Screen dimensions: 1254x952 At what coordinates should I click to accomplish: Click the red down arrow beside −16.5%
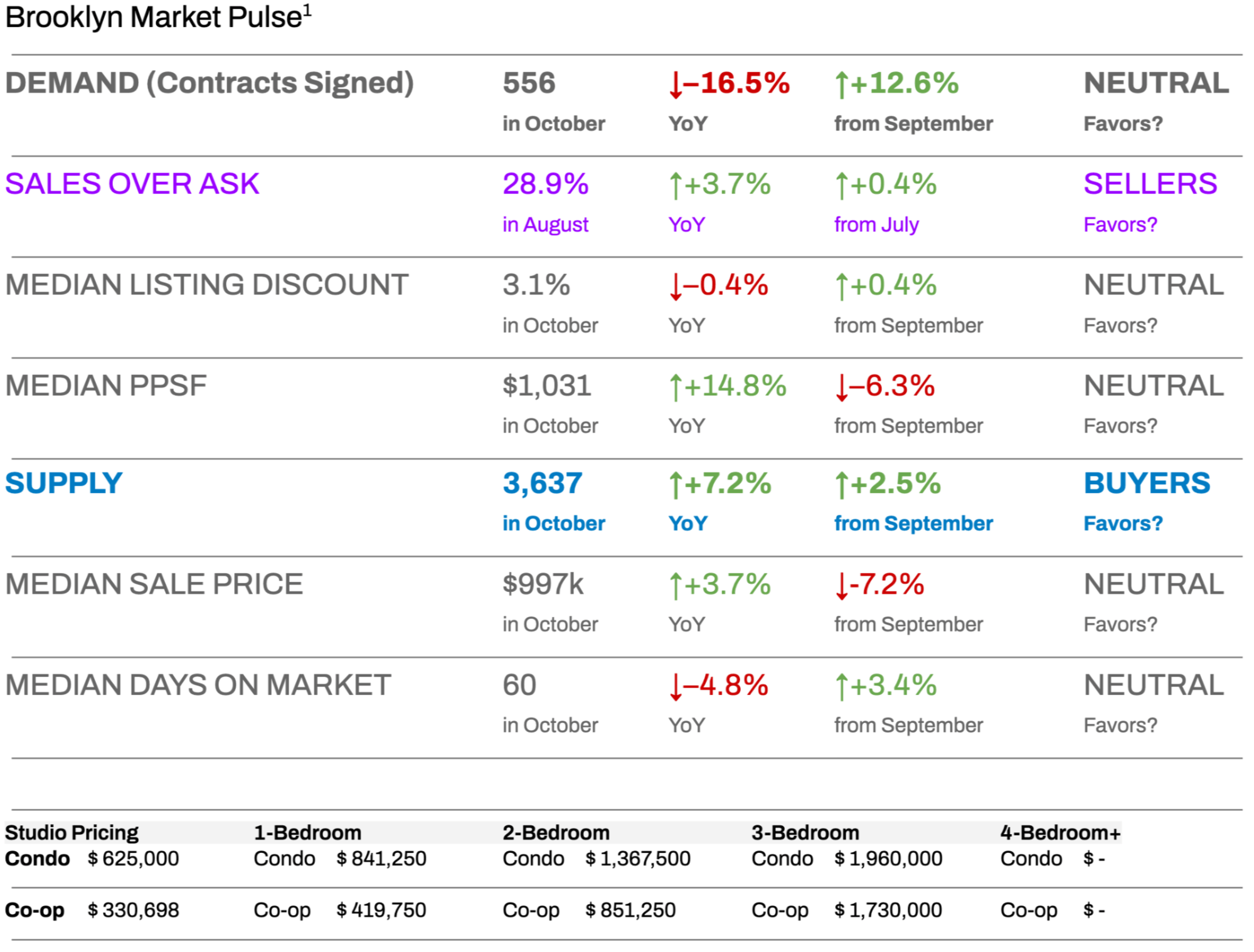click(675, 85)
